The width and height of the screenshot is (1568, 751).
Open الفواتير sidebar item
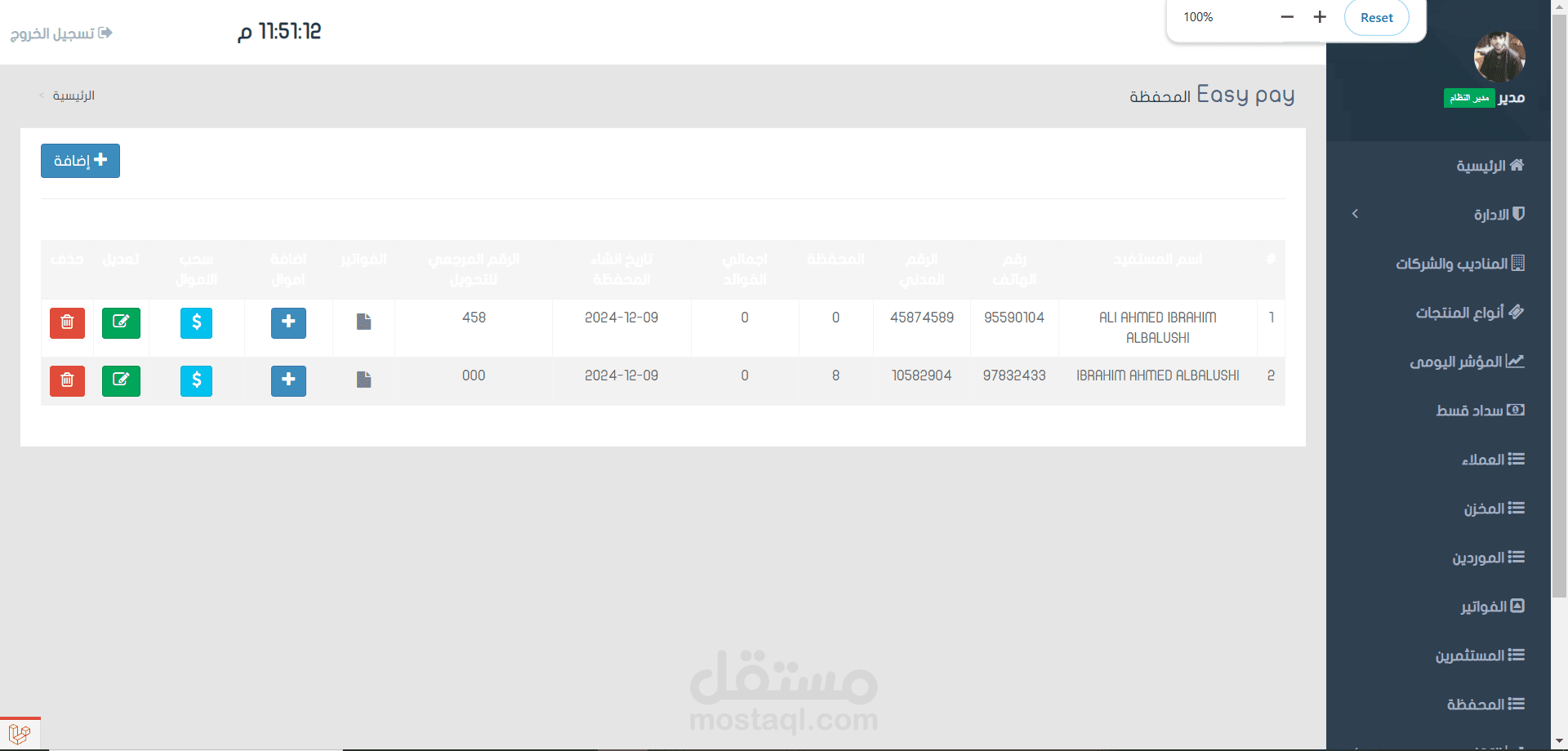click(1492, 607)
